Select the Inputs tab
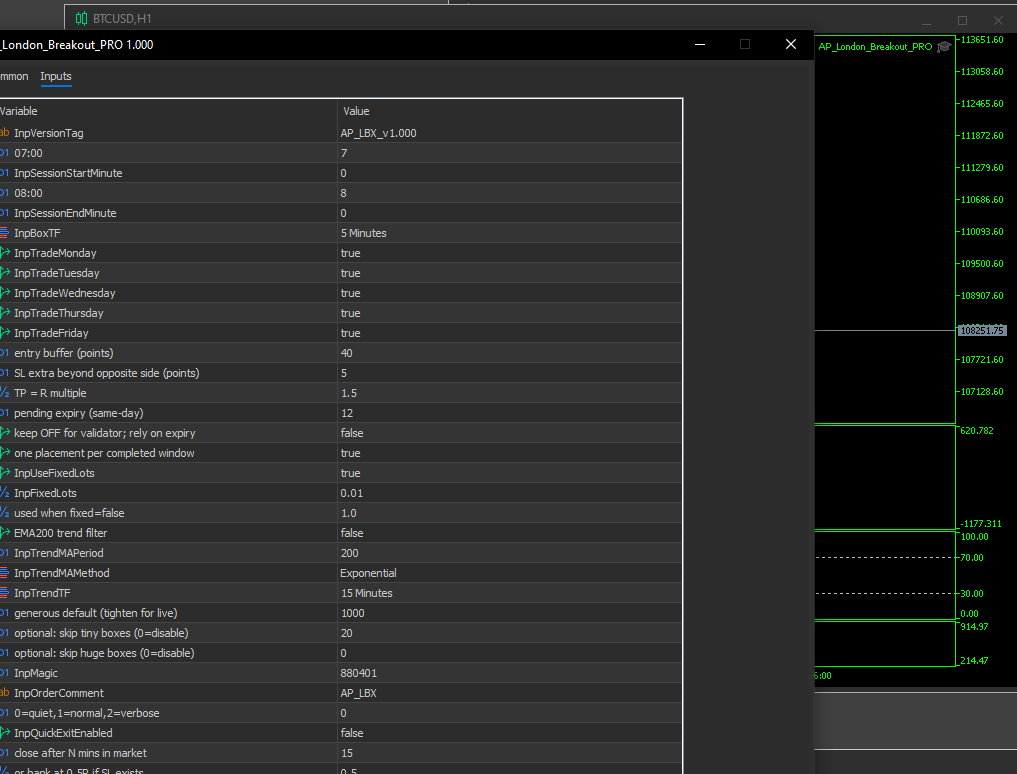 (56, 76)
